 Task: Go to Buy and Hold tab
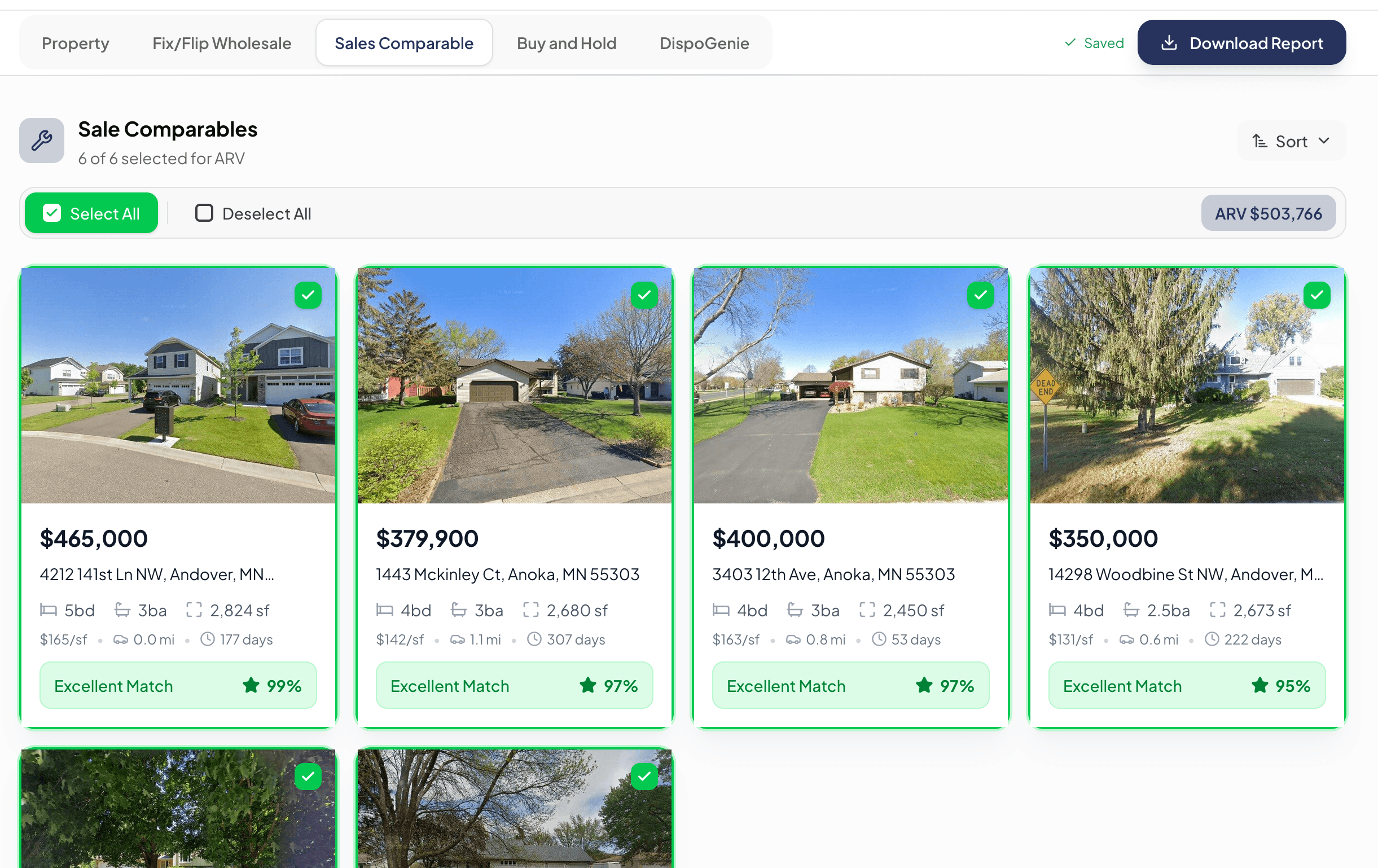point(566,43)
